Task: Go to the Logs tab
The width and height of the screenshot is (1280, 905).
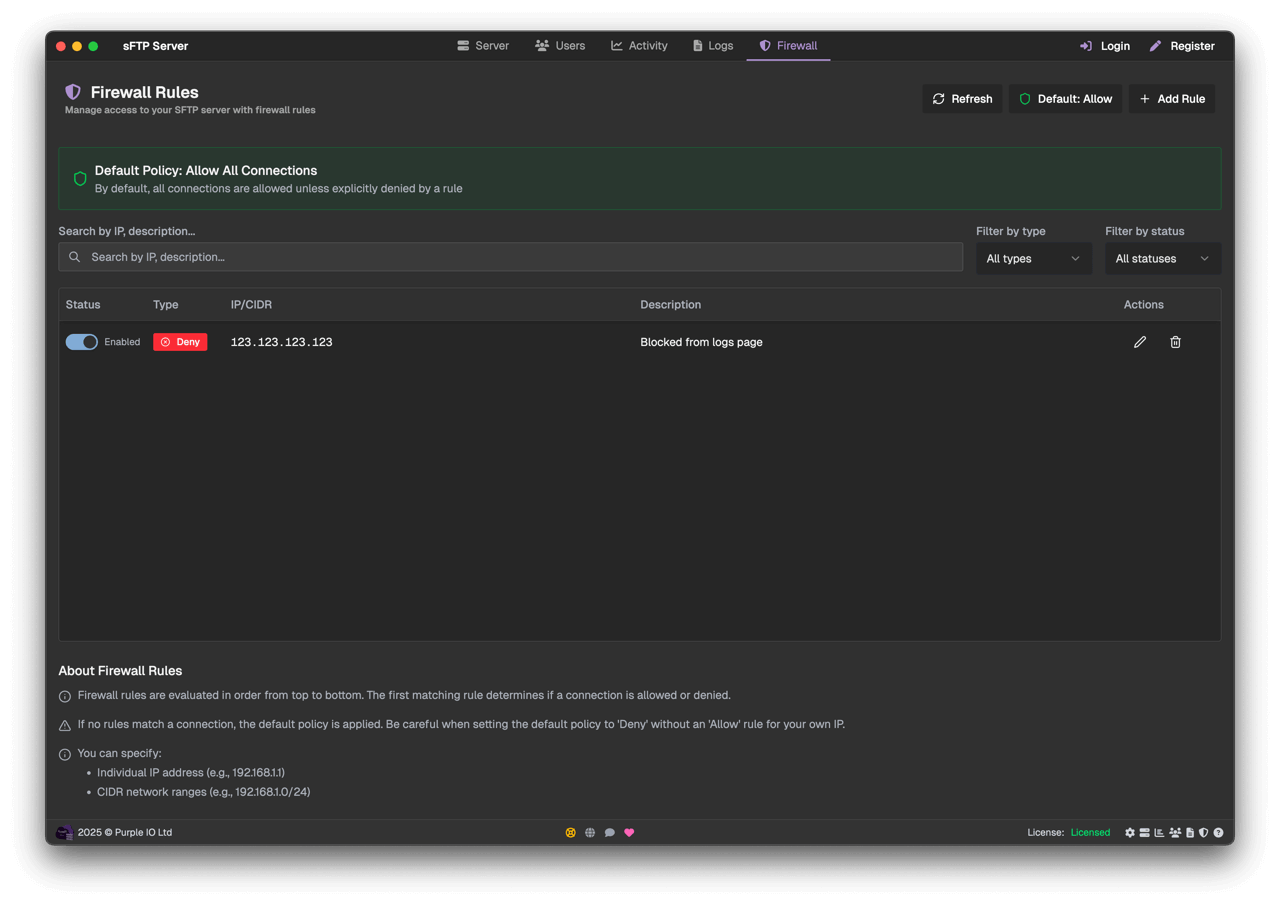Action: 713,46
